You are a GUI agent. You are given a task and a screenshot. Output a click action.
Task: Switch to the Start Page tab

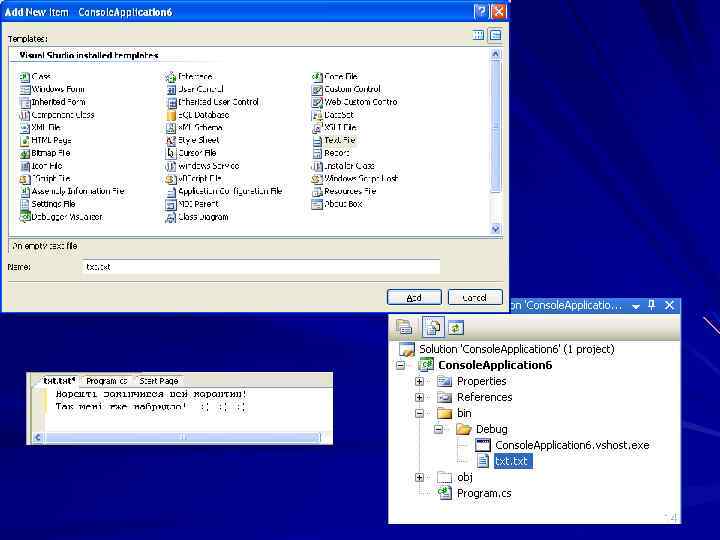tap(159, 381)
